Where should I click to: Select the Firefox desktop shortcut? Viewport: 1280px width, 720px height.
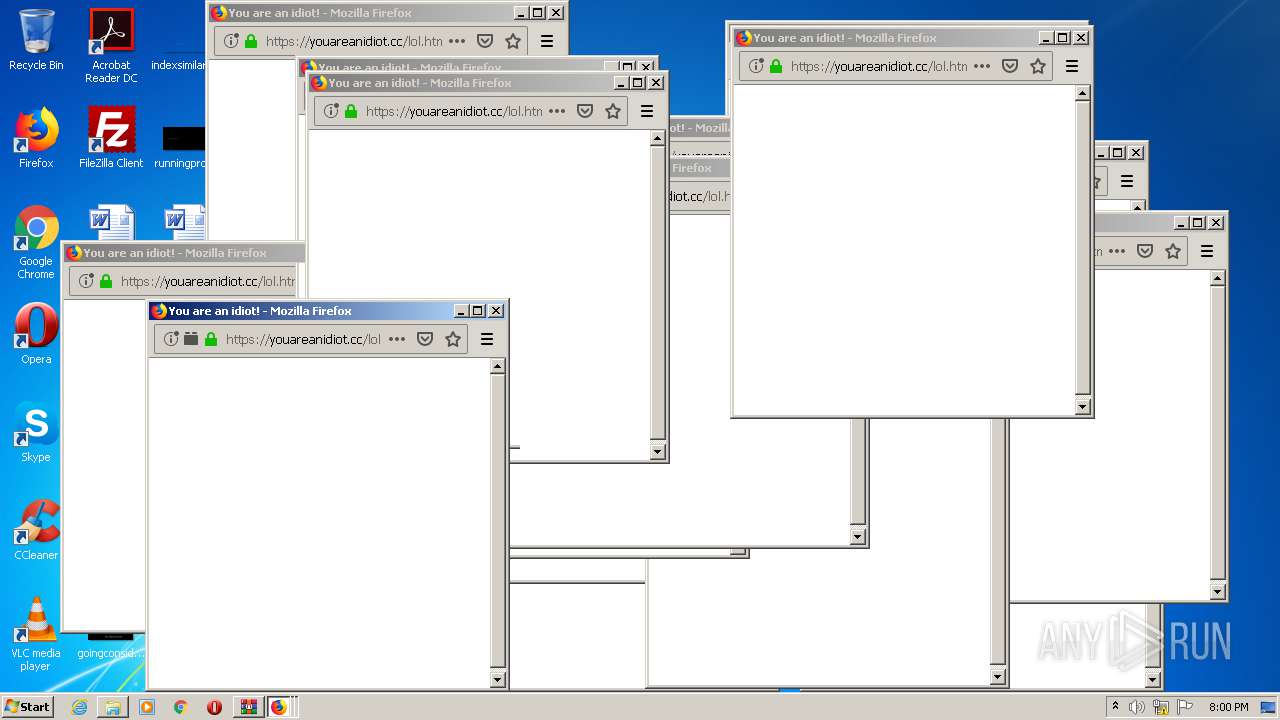coord(36,138)
